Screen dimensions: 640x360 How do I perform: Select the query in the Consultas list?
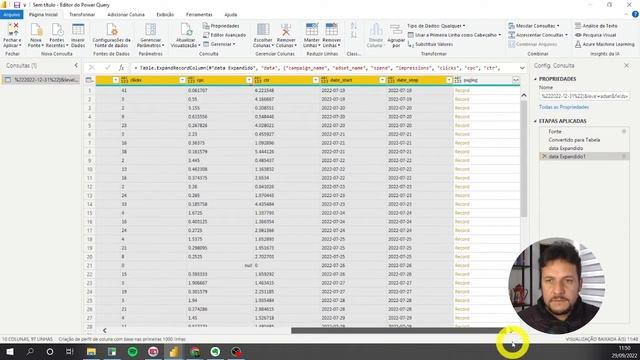[x=41, y=80]
